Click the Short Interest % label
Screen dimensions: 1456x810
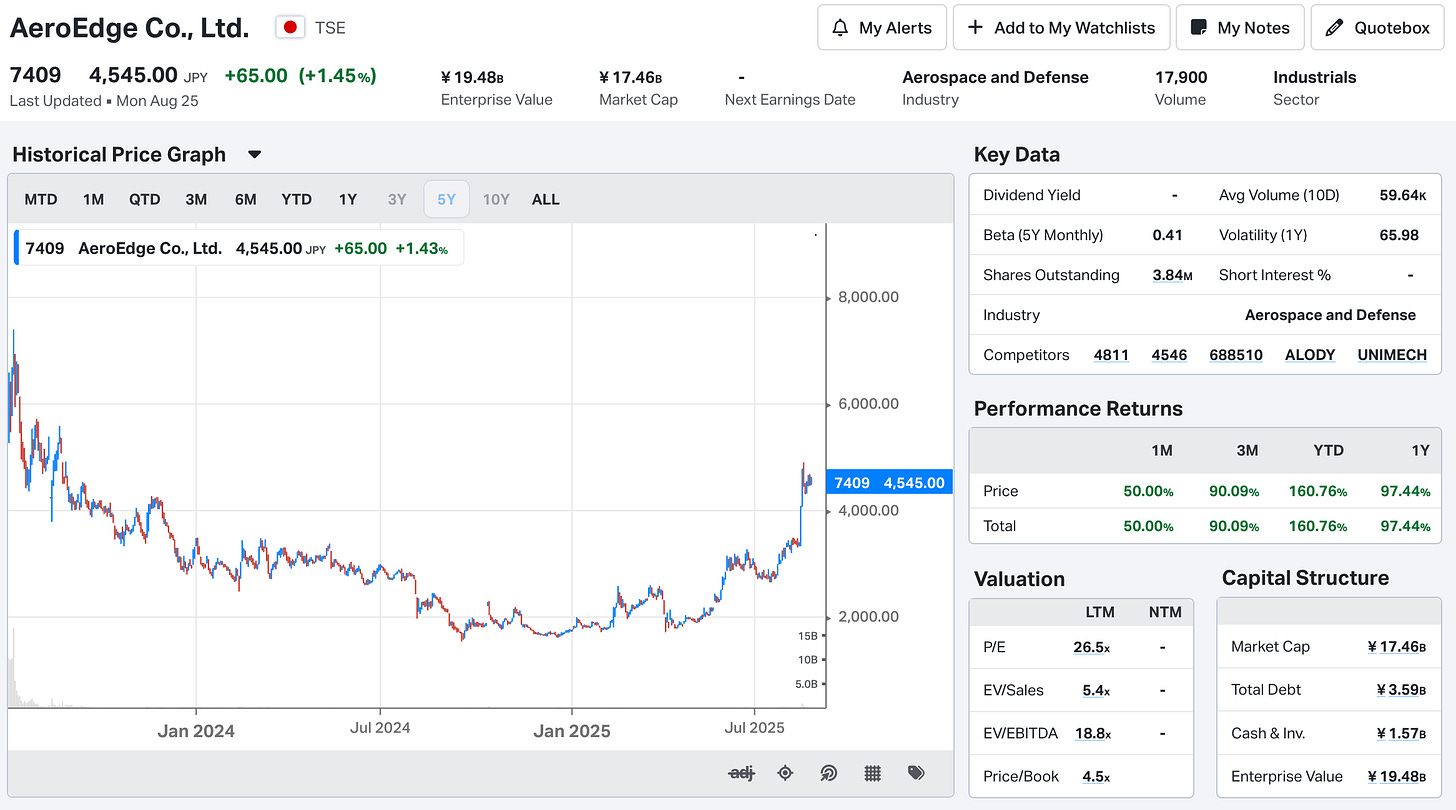[x=1275, y=275]
